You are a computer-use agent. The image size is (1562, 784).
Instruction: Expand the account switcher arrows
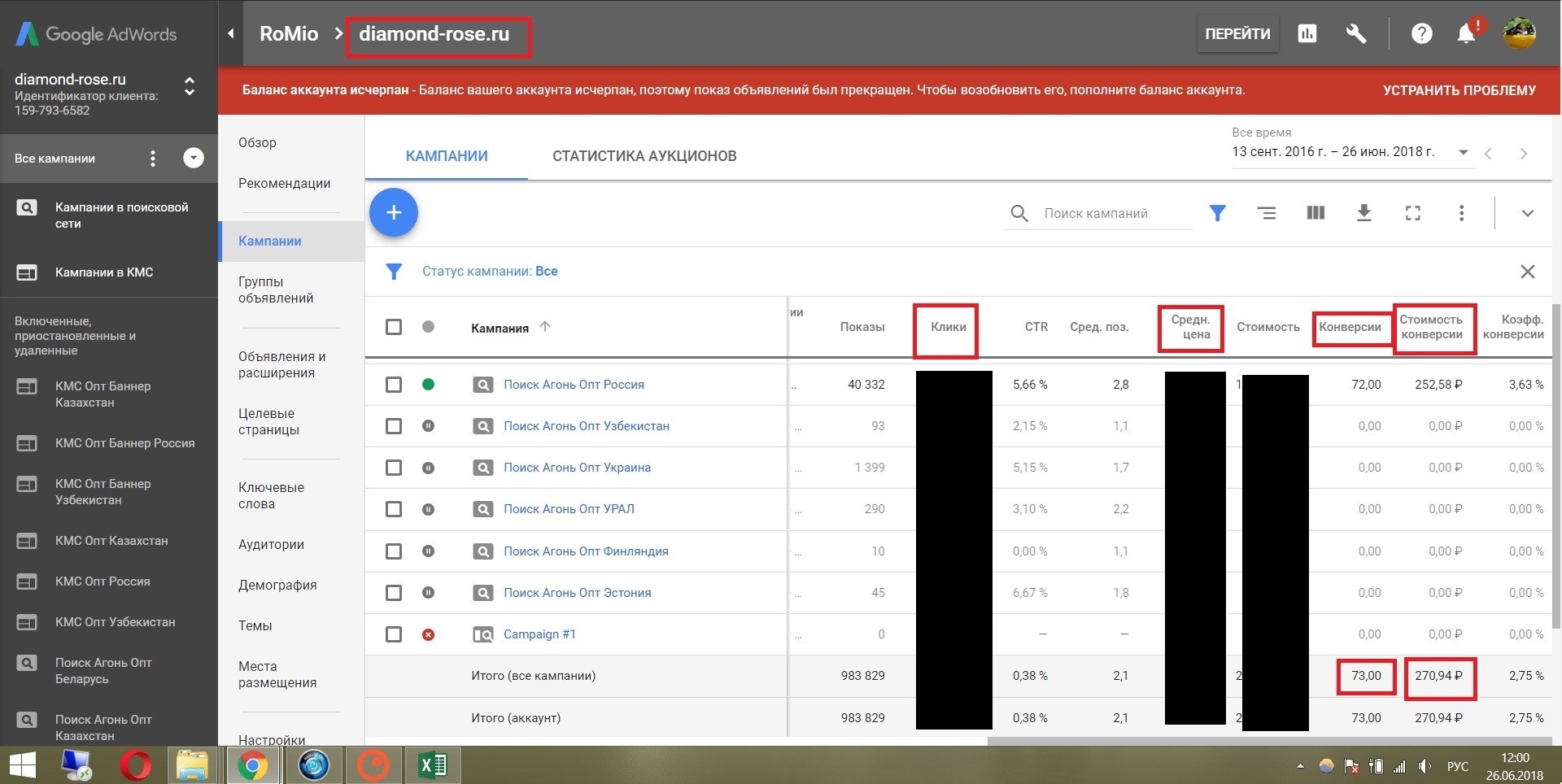tap(190, 86)
